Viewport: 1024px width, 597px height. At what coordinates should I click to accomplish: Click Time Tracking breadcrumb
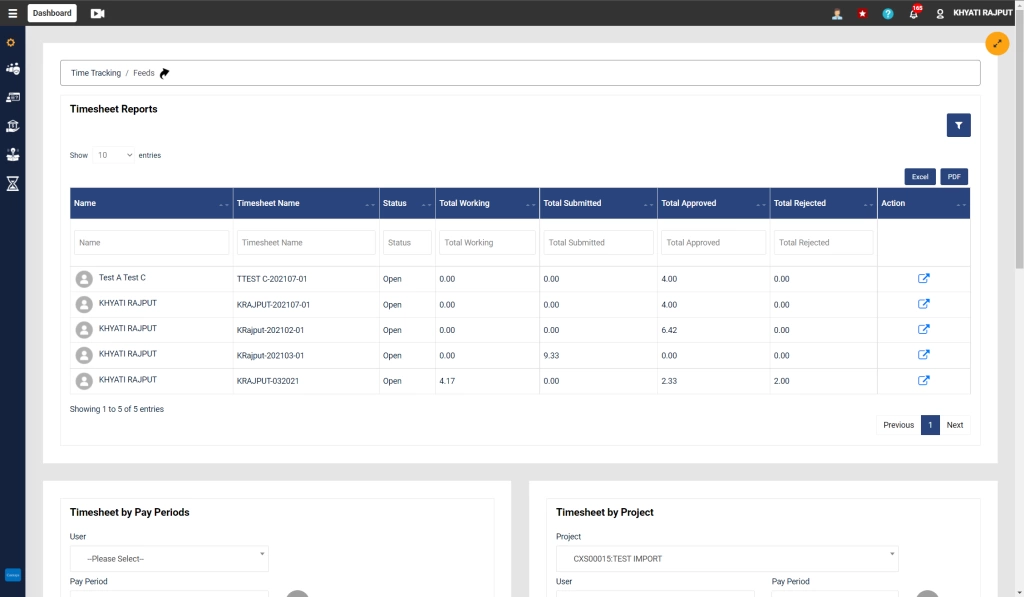coord(96,73)
